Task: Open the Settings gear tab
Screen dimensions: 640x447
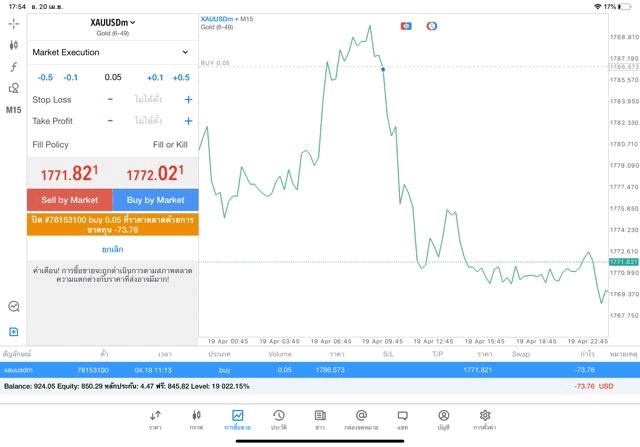Action: tap(485, 420)
